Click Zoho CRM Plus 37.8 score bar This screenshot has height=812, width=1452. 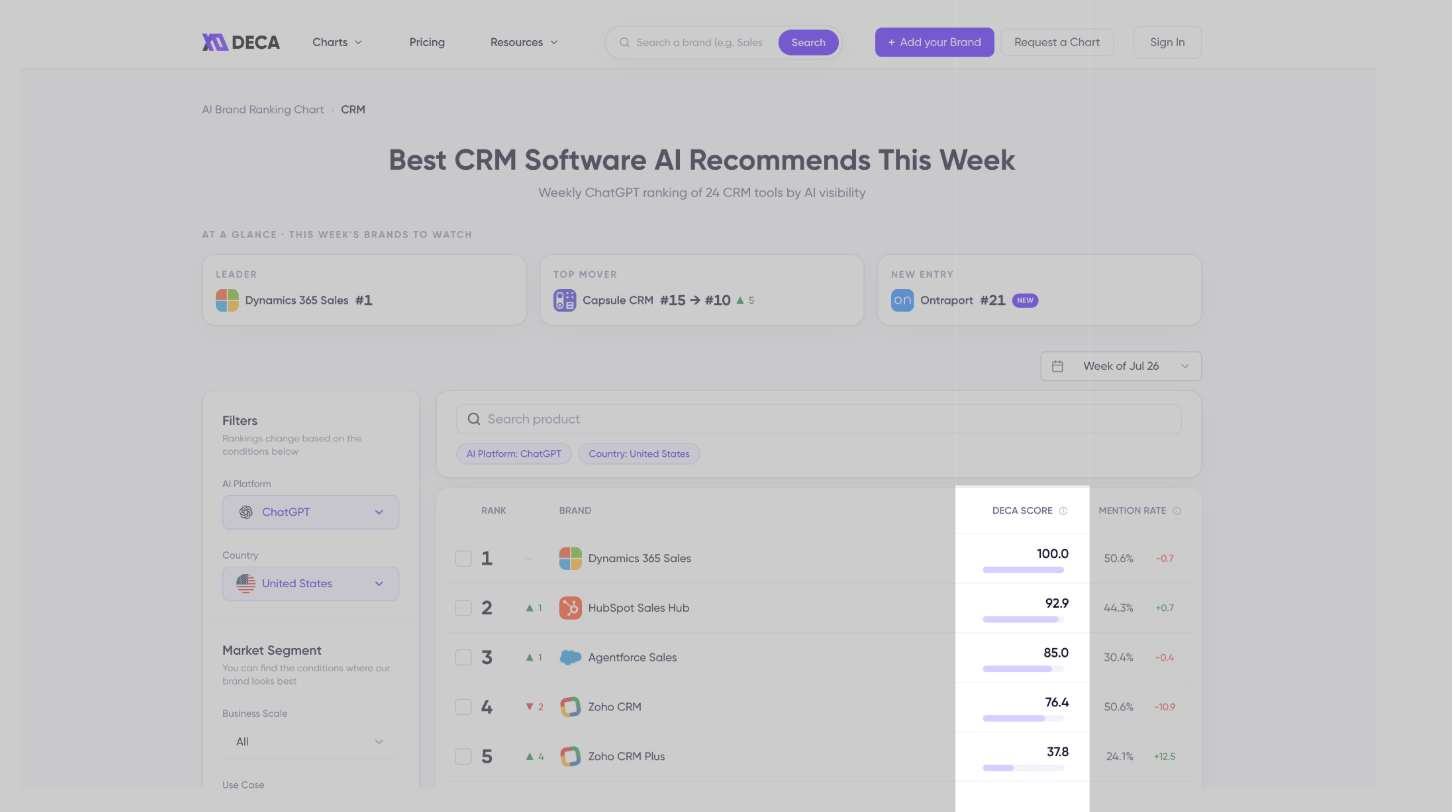coord(1023,768)
